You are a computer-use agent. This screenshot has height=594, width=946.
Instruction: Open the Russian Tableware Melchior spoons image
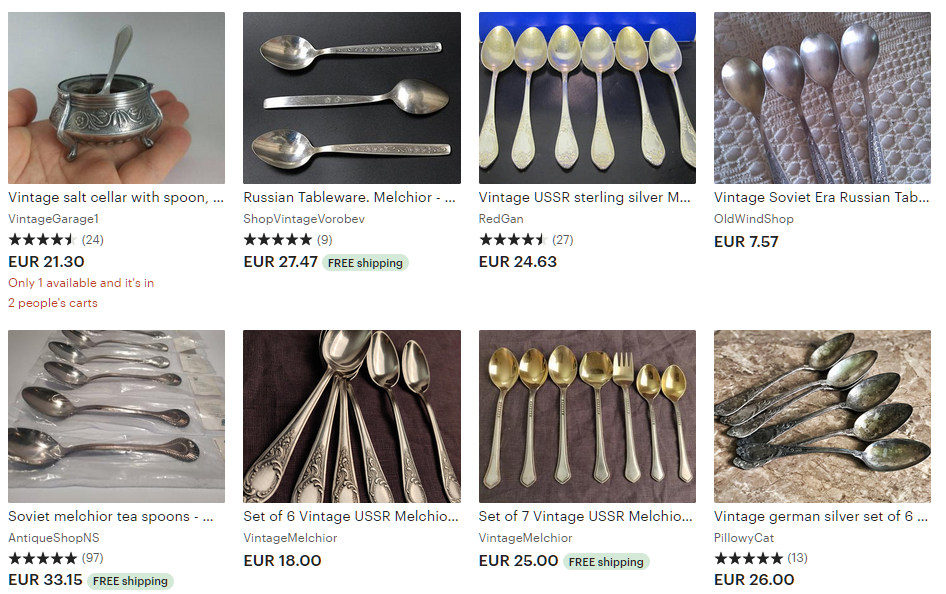point(352,98)
